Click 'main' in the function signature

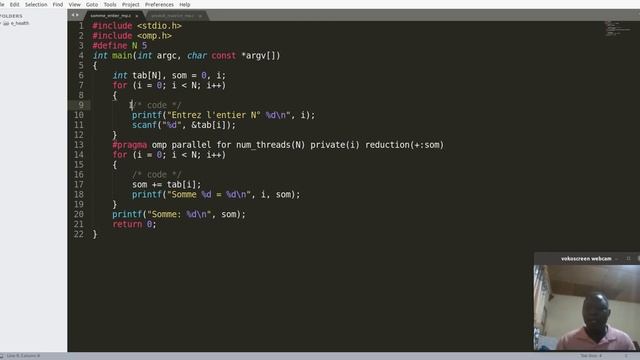pos(122,56)
